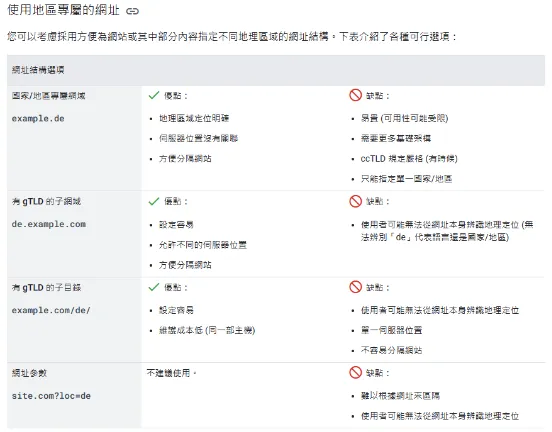552x432 pixels.
Task: Click green checkmark in example.de row
Action: (154, 95)
